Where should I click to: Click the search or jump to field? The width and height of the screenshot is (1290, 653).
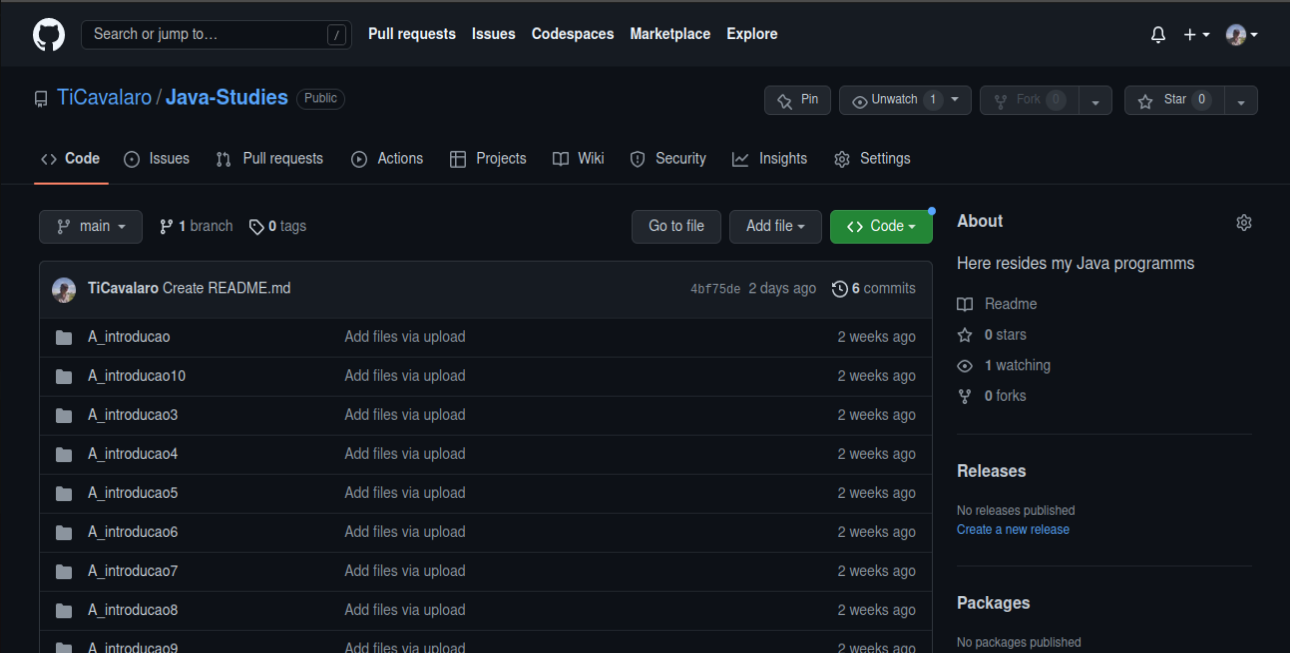click(215, 35)
